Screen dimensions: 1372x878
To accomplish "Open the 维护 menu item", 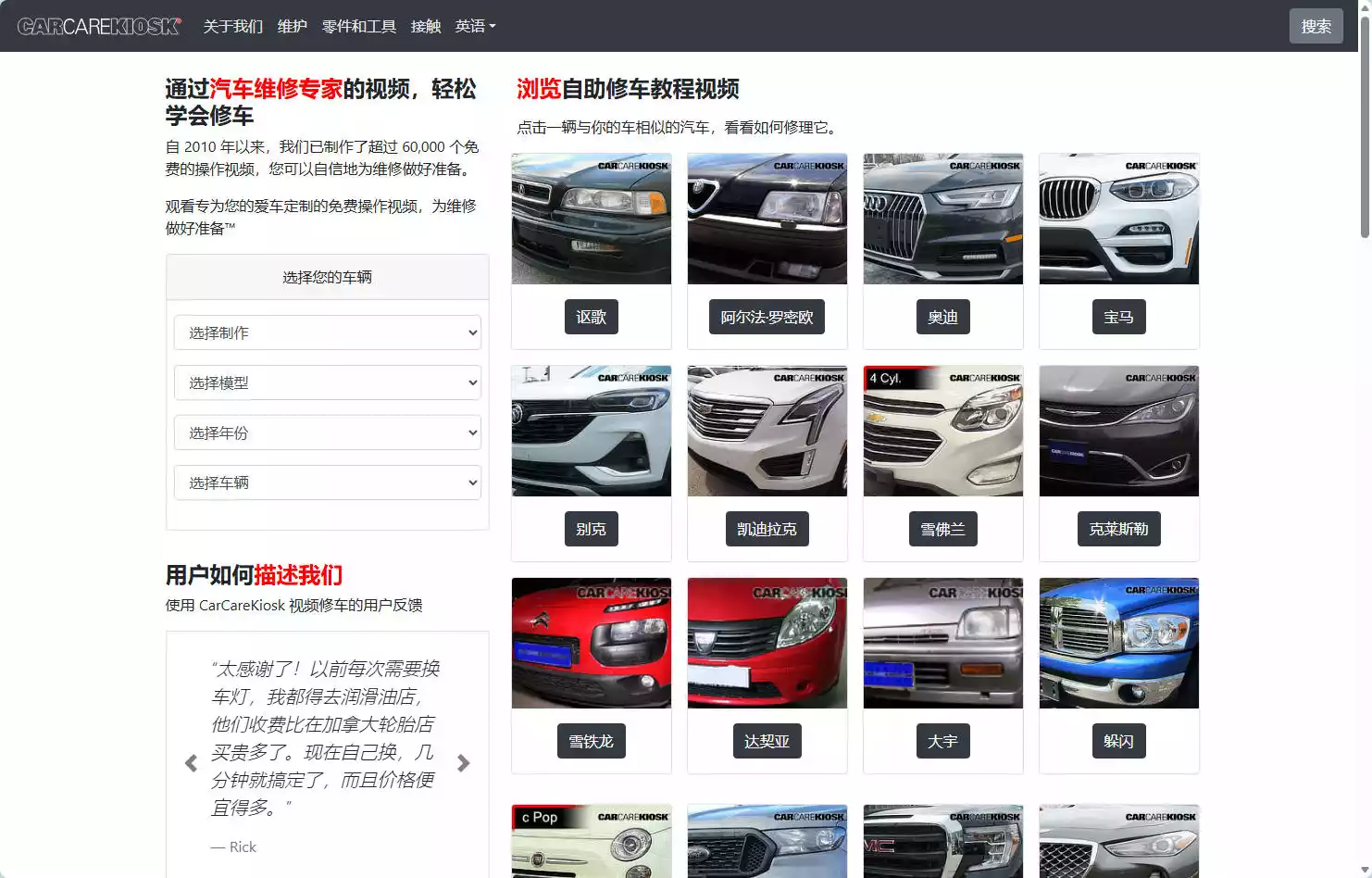I will point(292,26).
